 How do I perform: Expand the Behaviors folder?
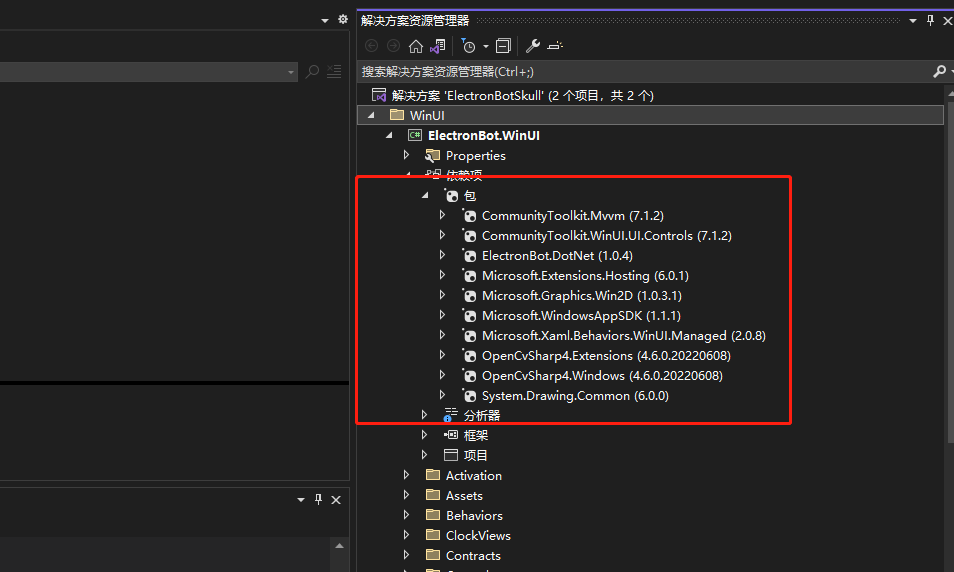coord(406,515)
